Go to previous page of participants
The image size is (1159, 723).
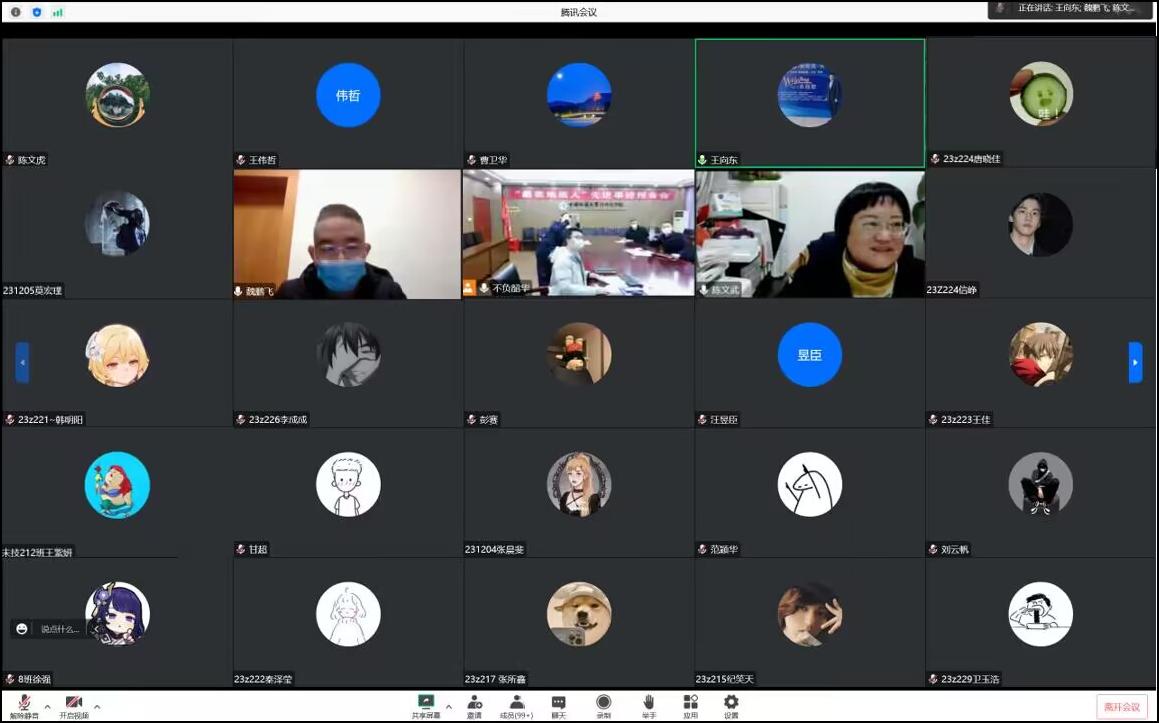(22, 362)
